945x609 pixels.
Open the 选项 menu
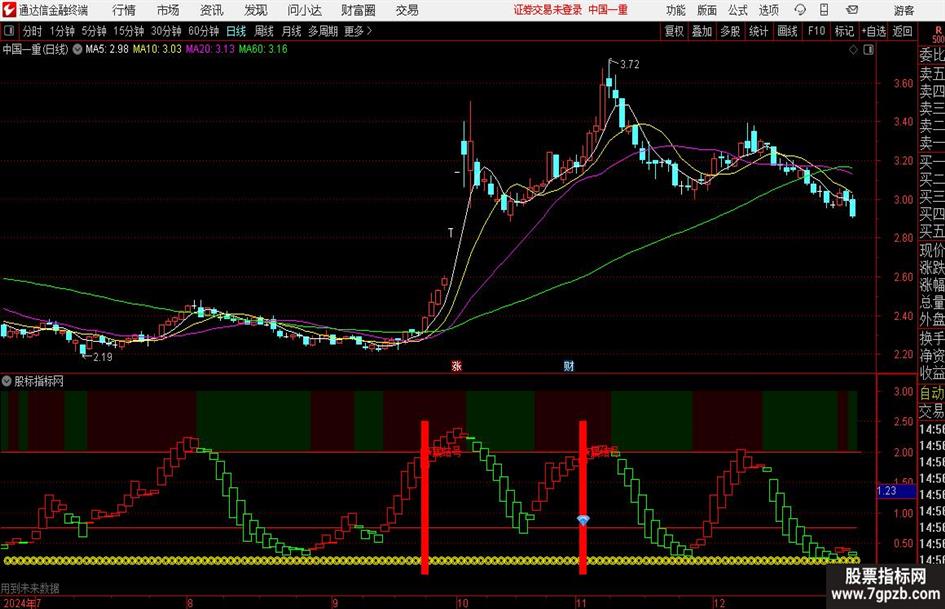(x=768, y=10)
